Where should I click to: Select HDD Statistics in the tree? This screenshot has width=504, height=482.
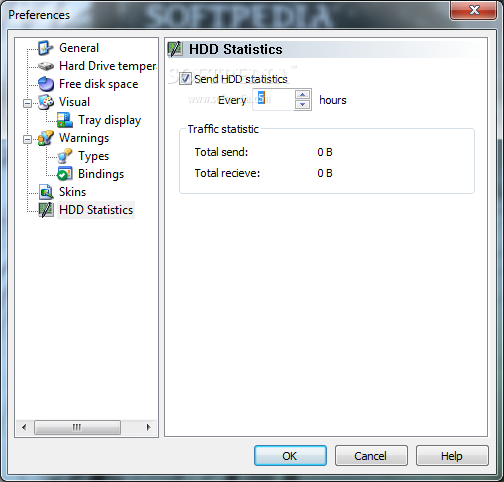coord(96,210)
